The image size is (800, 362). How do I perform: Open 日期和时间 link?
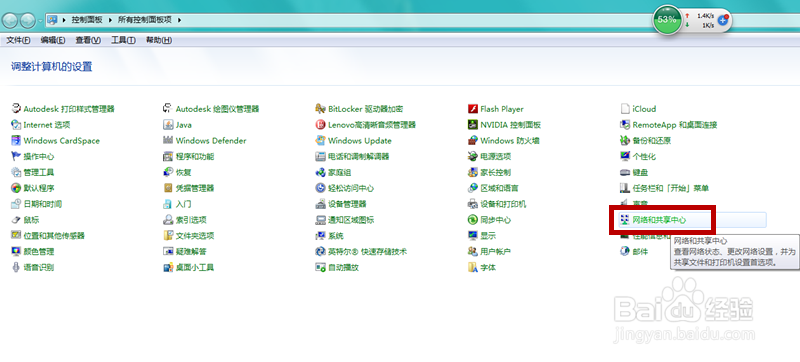point(43,204)
